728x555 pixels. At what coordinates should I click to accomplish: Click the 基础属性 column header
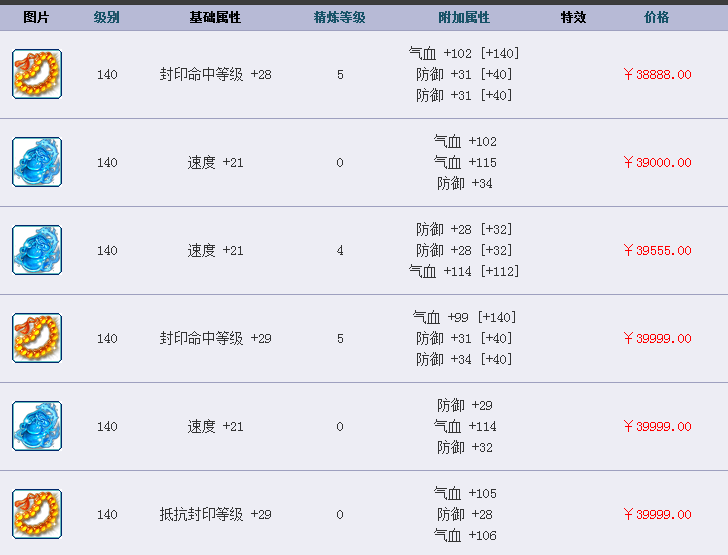[x=215, y=18]
